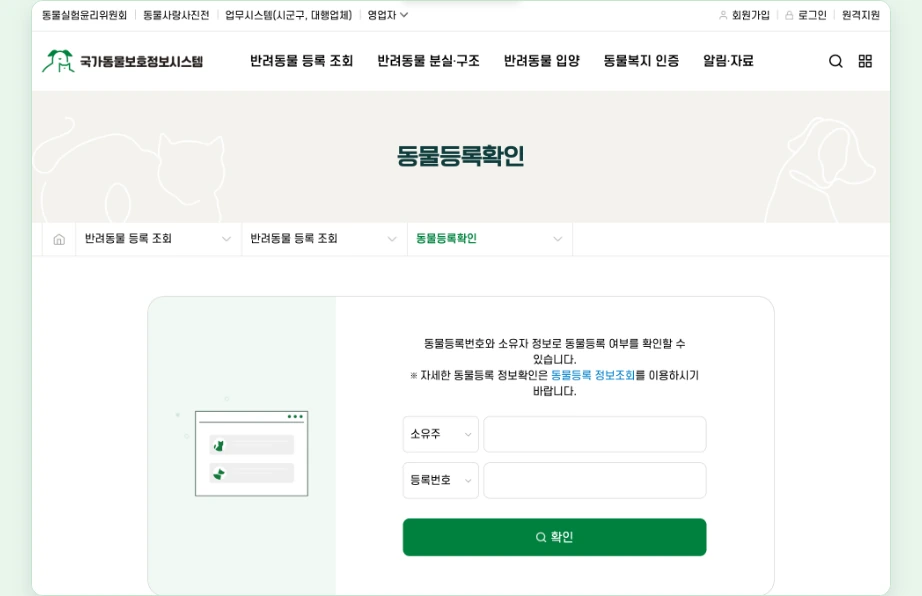Open the 반려동물 입양 main menu

(x=542, y=61)
